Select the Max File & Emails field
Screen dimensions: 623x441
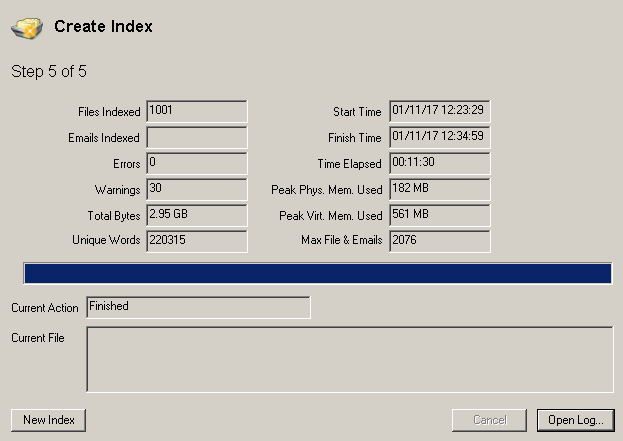tap(439, 241)
